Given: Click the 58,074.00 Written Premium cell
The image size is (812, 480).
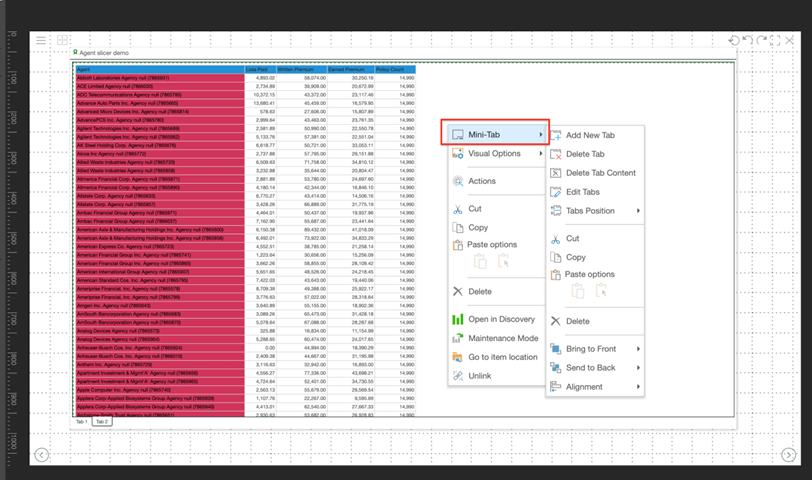Looking at the screenshot, I should click(301, 78).
